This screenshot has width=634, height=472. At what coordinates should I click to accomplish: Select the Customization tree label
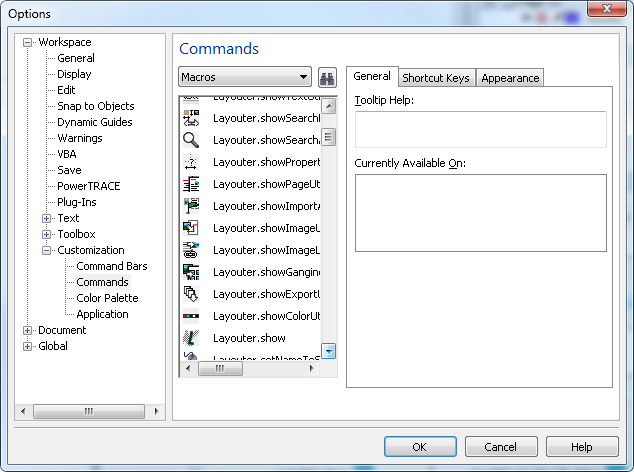coord(91,250)
